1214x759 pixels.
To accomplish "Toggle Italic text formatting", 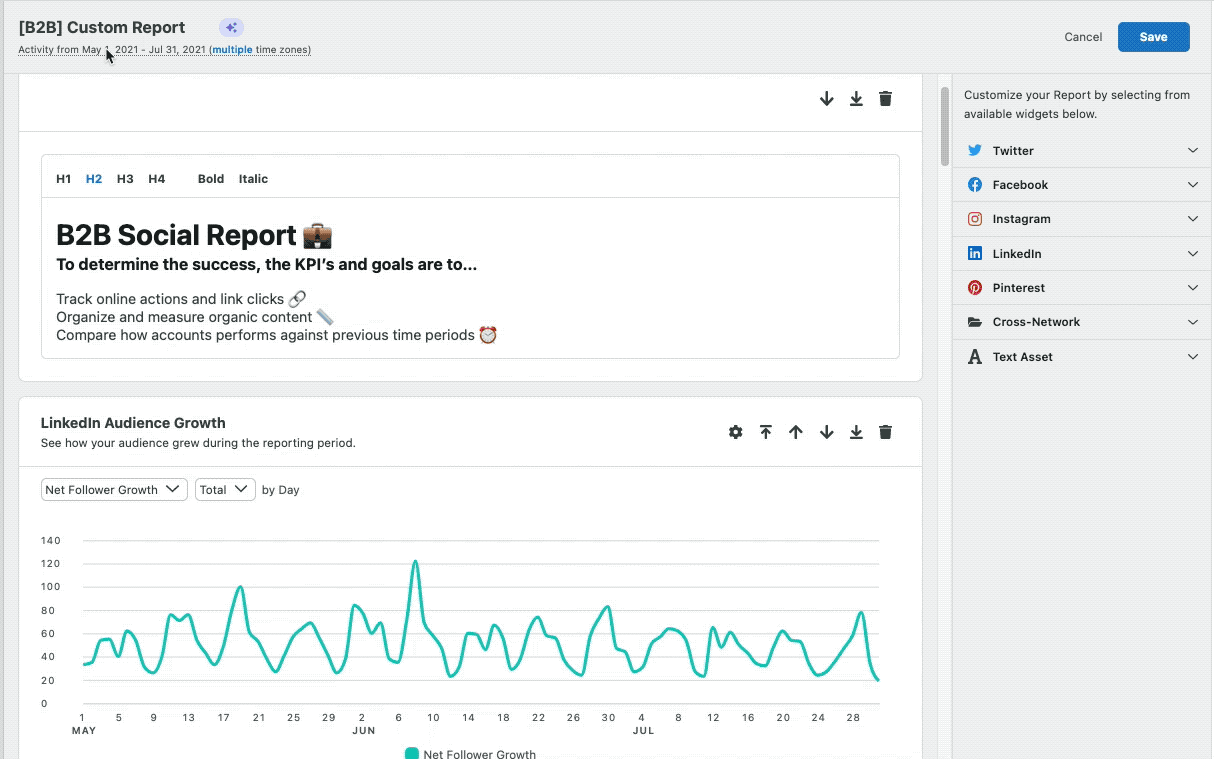I will (x=253, y=179).
